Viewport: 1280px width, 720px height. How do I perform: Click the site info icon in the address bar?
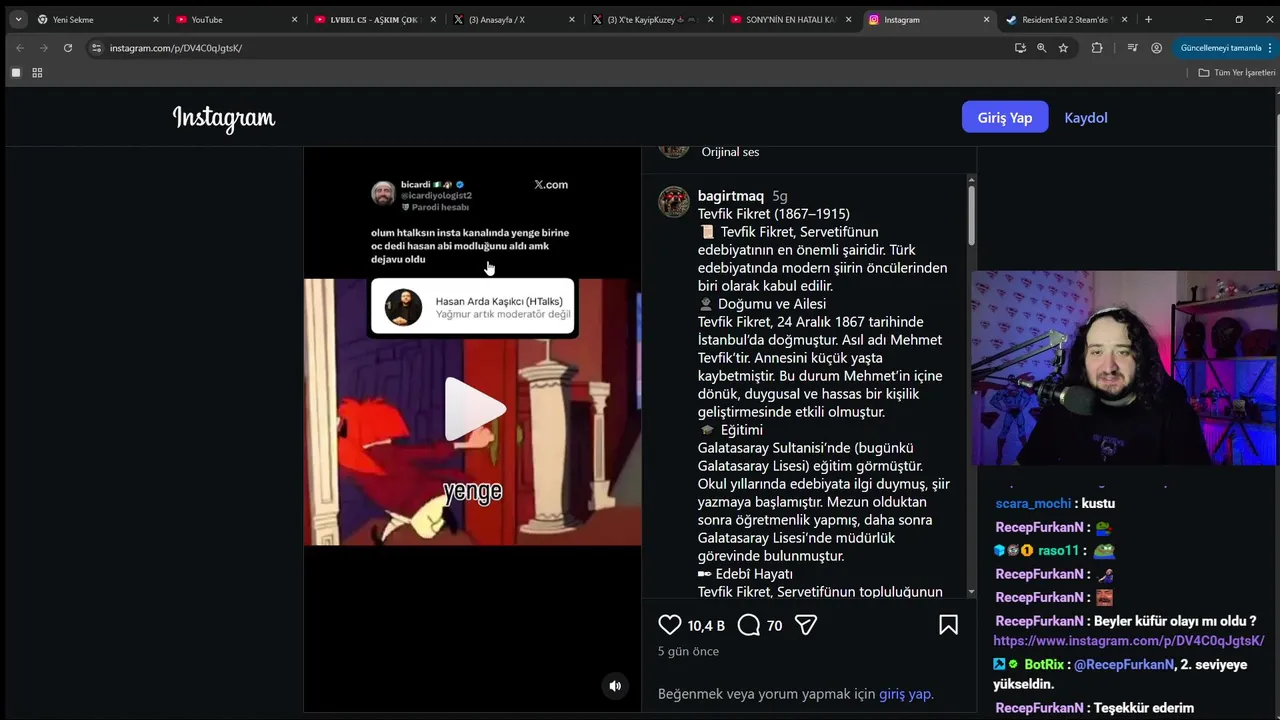tap(96, 47)
